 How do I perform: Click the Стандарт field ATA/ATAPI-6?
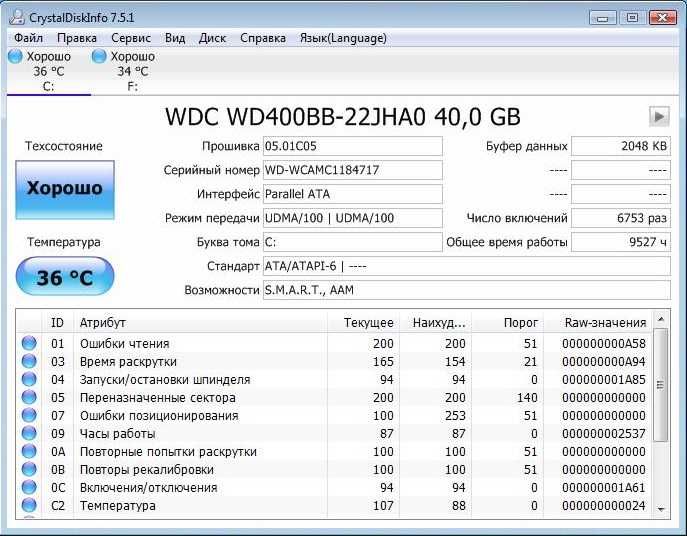[467, 266]
